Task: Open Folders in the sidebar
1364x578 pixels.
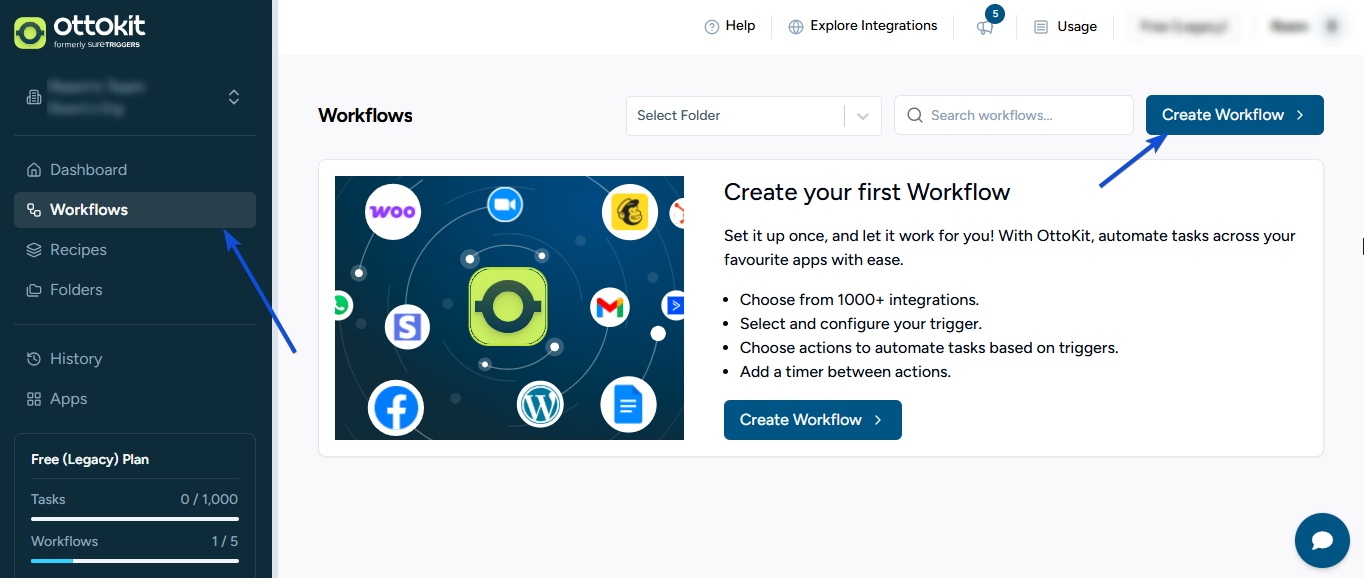Action: tap(135, 290)
